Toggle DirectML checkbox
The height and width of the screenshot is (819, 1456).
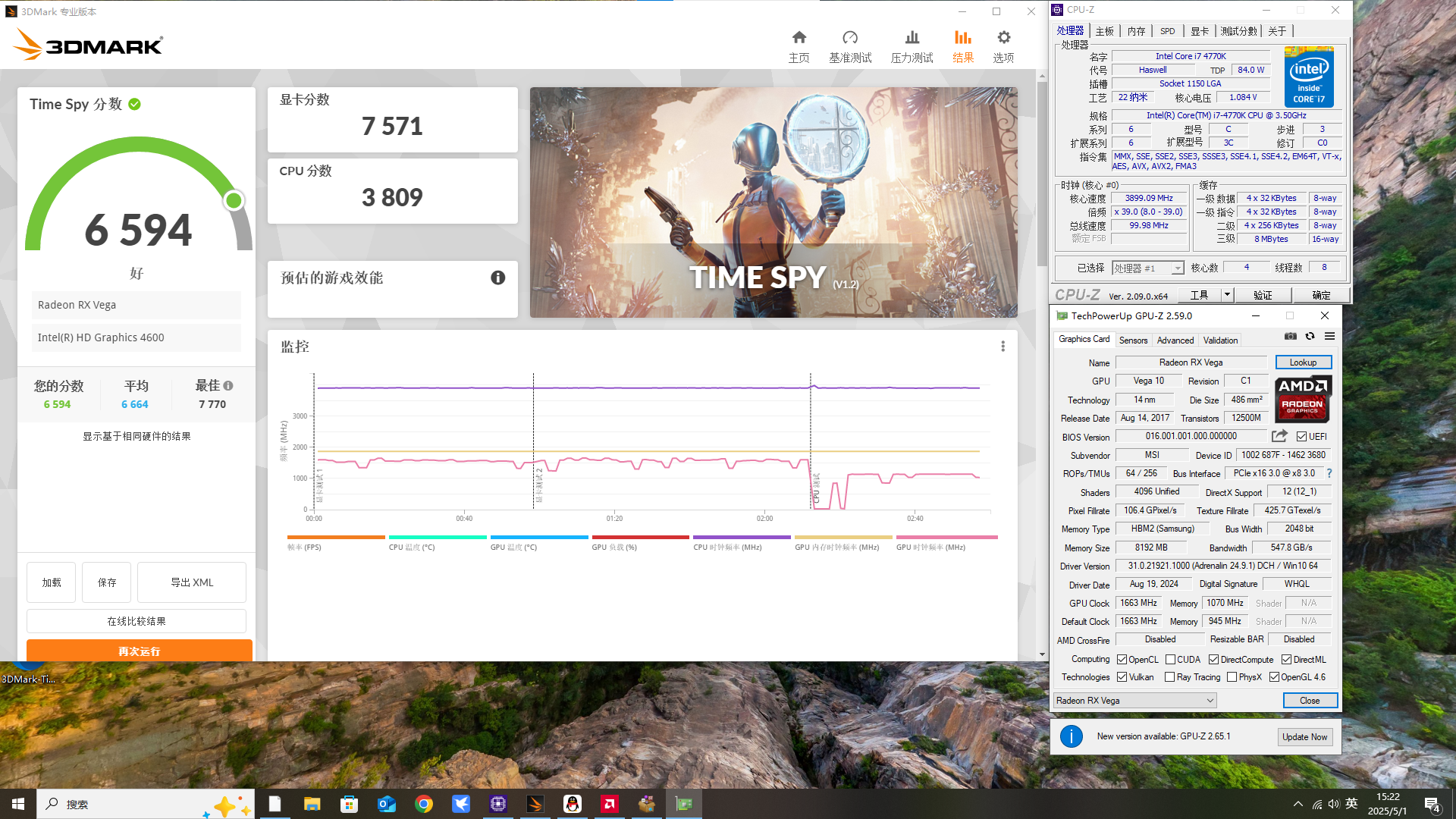[1286, 660]
